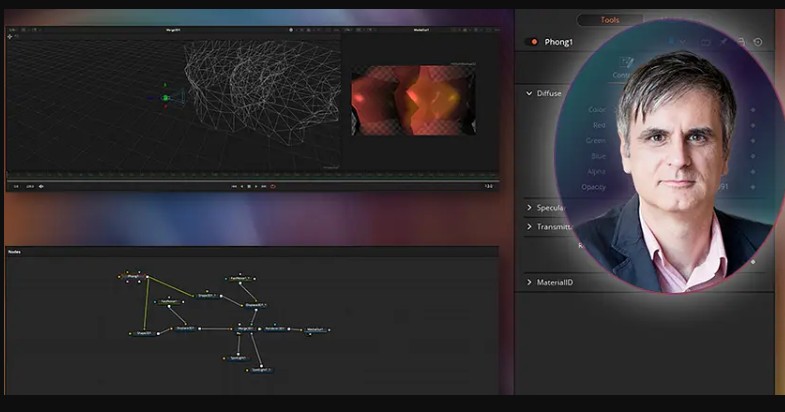Select the MediaOut1 node
This screenshot has height=412, width=785.
[x=315, y=330]
